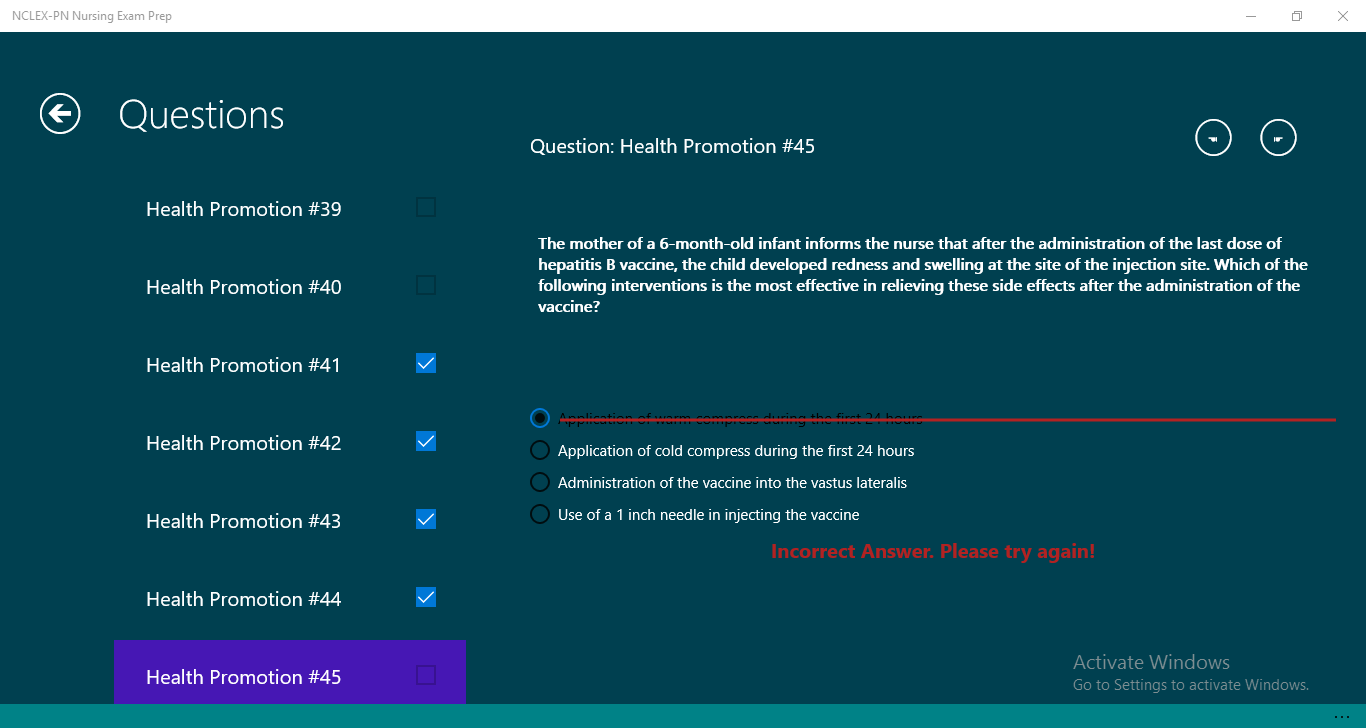Image resolution: width=1366 pixels, height=728 pixels.
Task: Select the warm compress answer radio button
Action: pyautogui.click(x=540, y=418)
